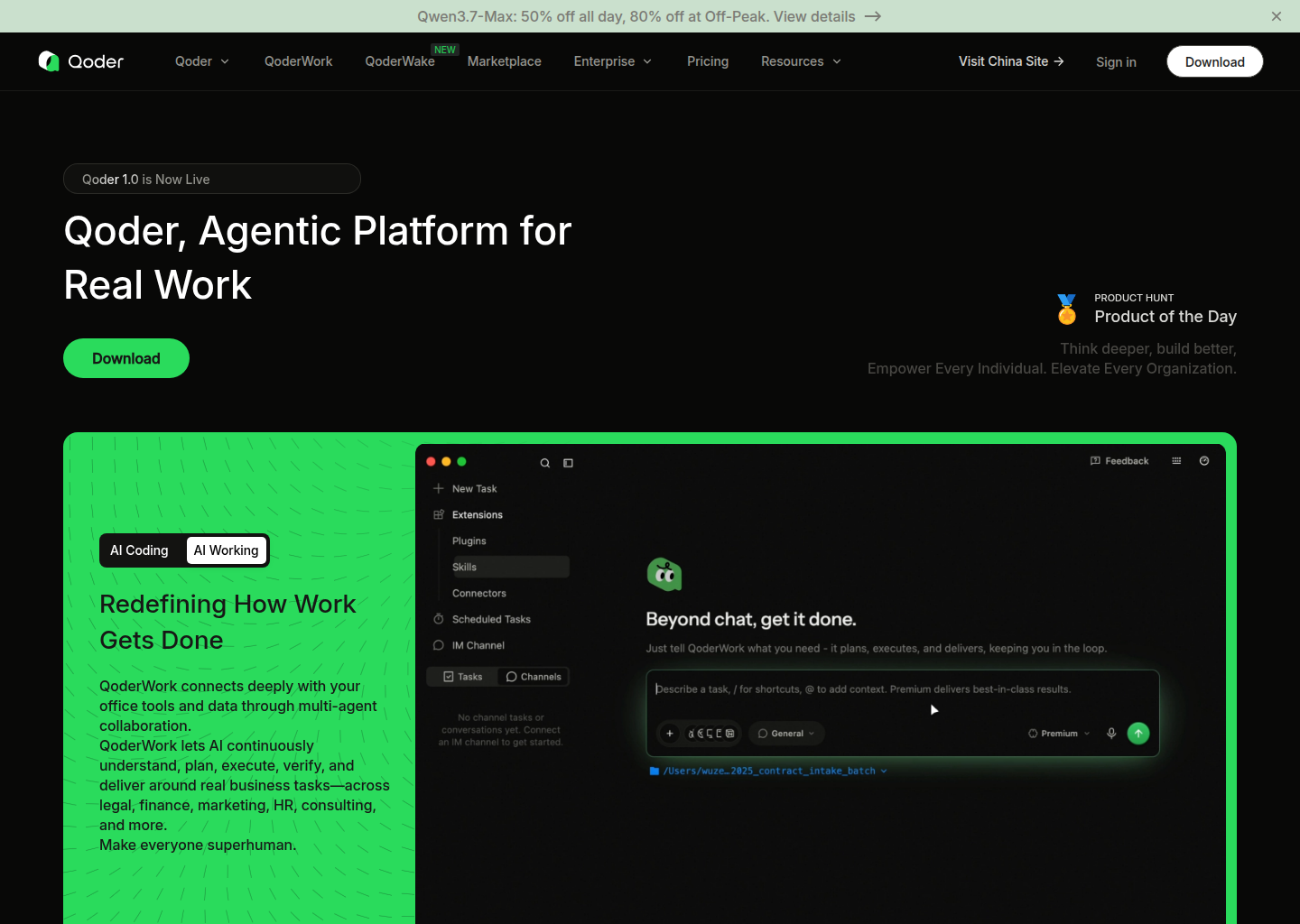Expand the Resources dropdown

(x=801, y=61)
